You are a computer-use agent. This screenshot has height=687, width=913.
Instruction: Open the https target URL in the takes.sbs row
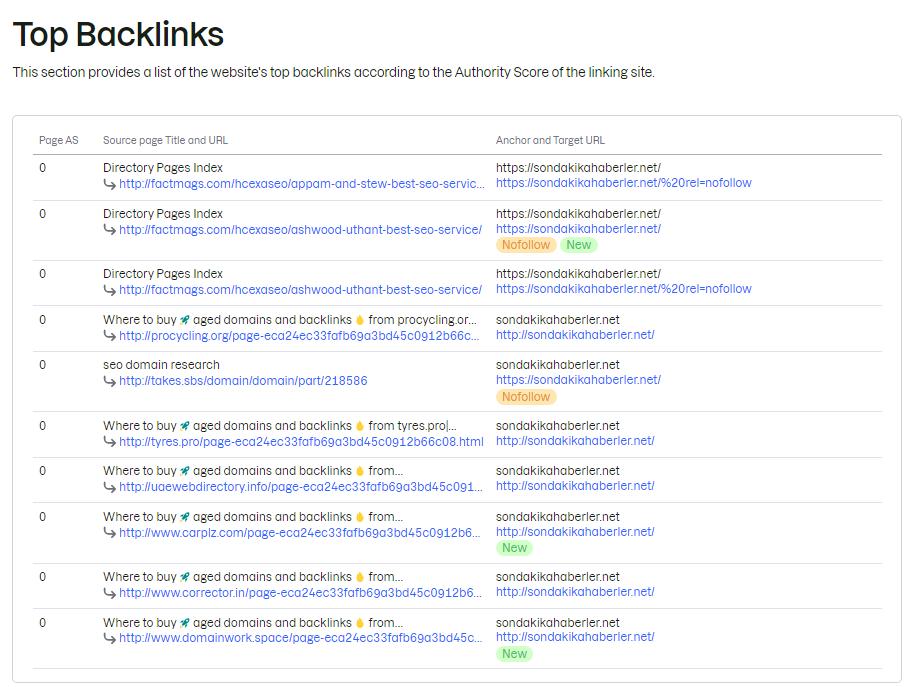[x=578, y=380]
